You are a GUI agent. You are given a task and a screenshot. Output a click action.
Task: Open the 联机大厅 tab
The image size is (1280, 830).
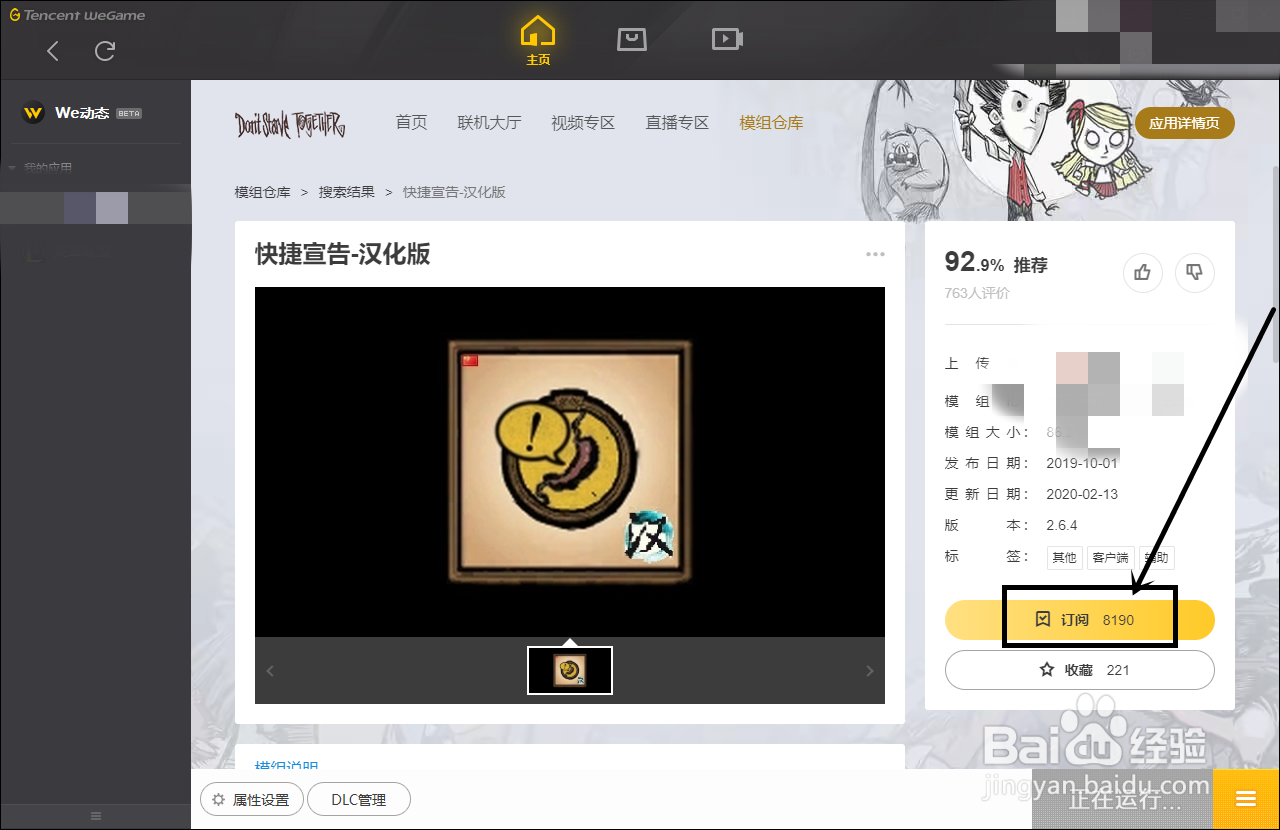490,123
